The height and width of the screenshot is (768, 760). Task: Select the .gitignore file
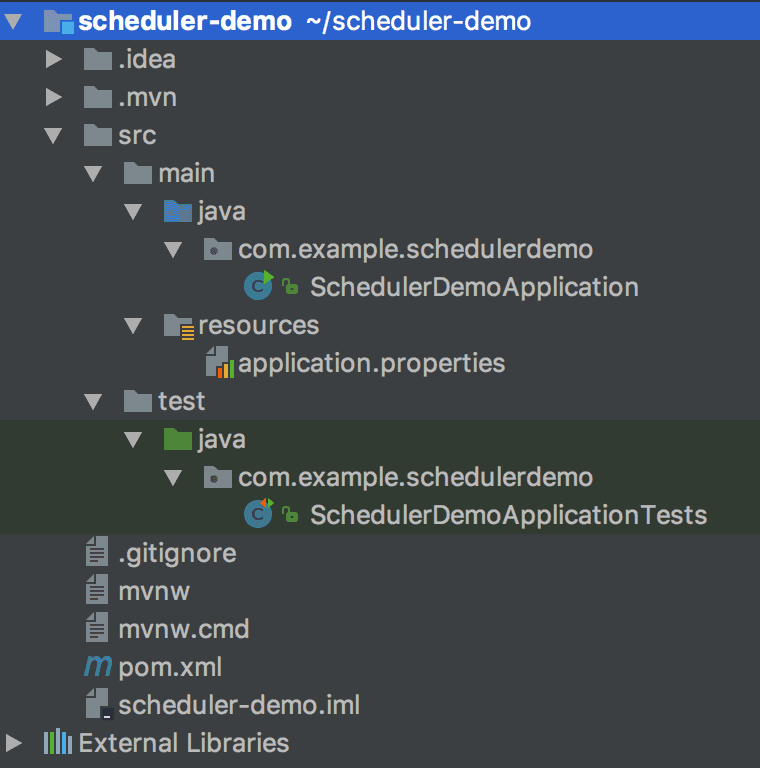click(x=177, y=553)
